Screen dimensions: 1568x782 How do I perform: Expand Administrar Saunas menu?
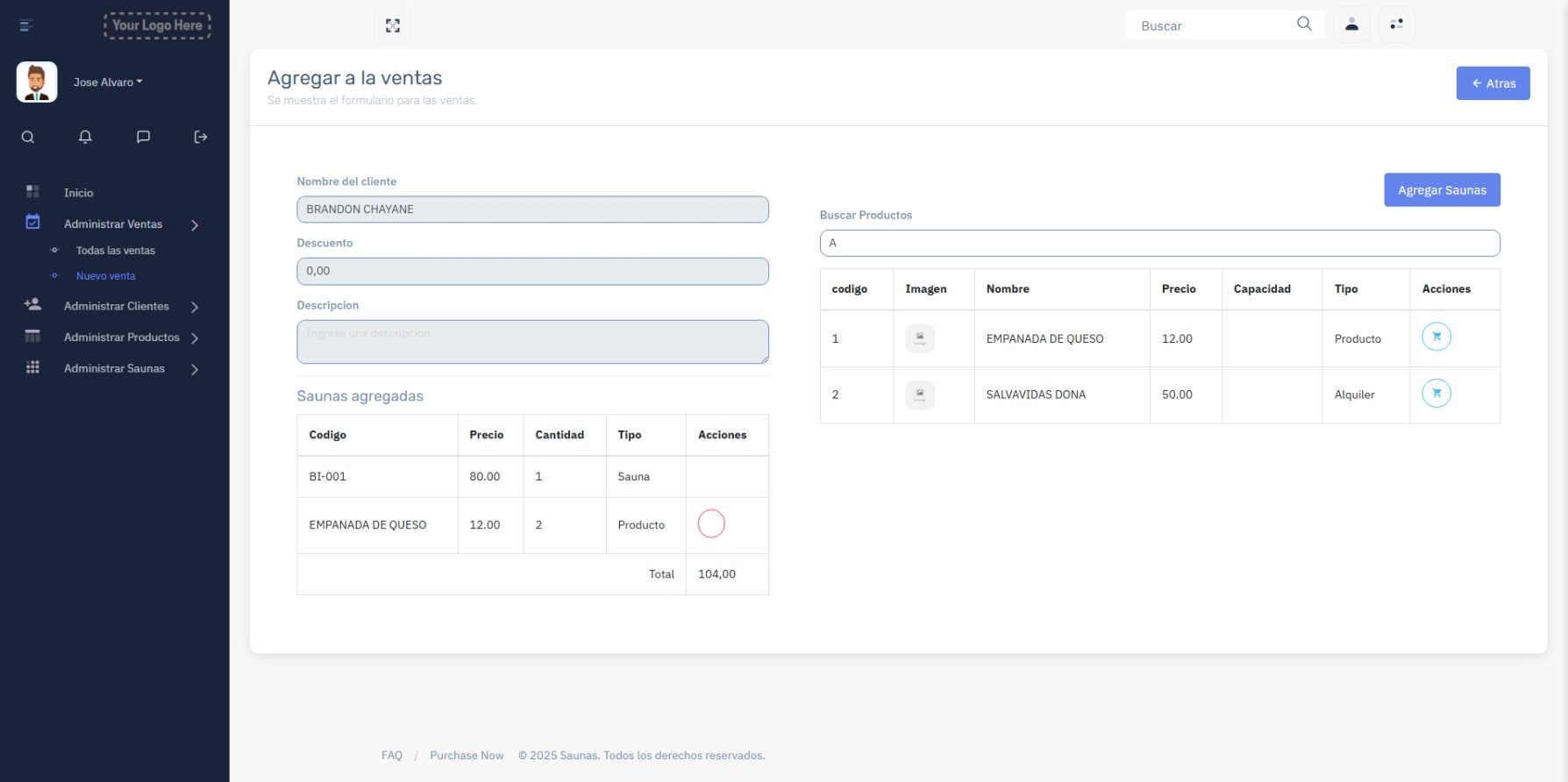pos(114,369)
